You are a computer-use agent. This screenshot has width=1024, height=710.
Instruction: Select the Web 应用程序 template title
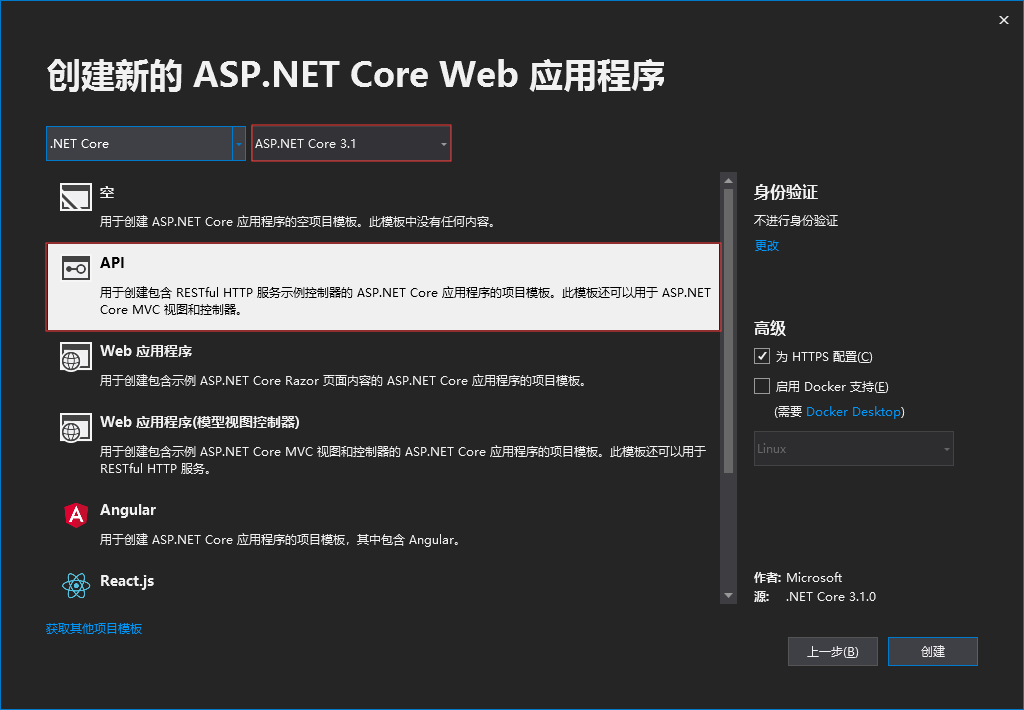146,351
